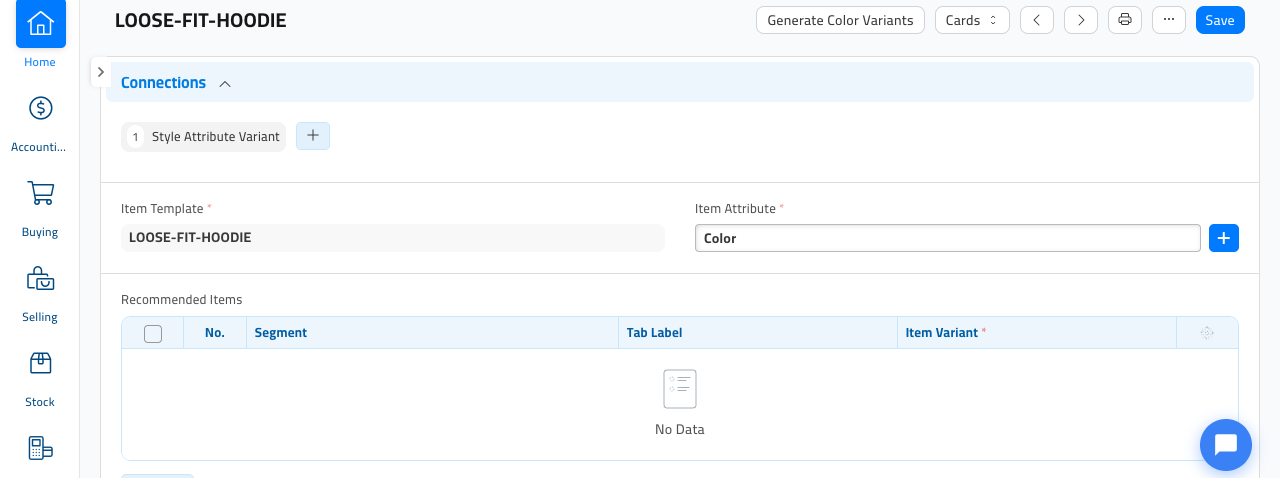Image resolution: width=1280 pixels, height=478 pixels.
Task: Open the three-dots more options menu
Action: (x=1169, y=20)
